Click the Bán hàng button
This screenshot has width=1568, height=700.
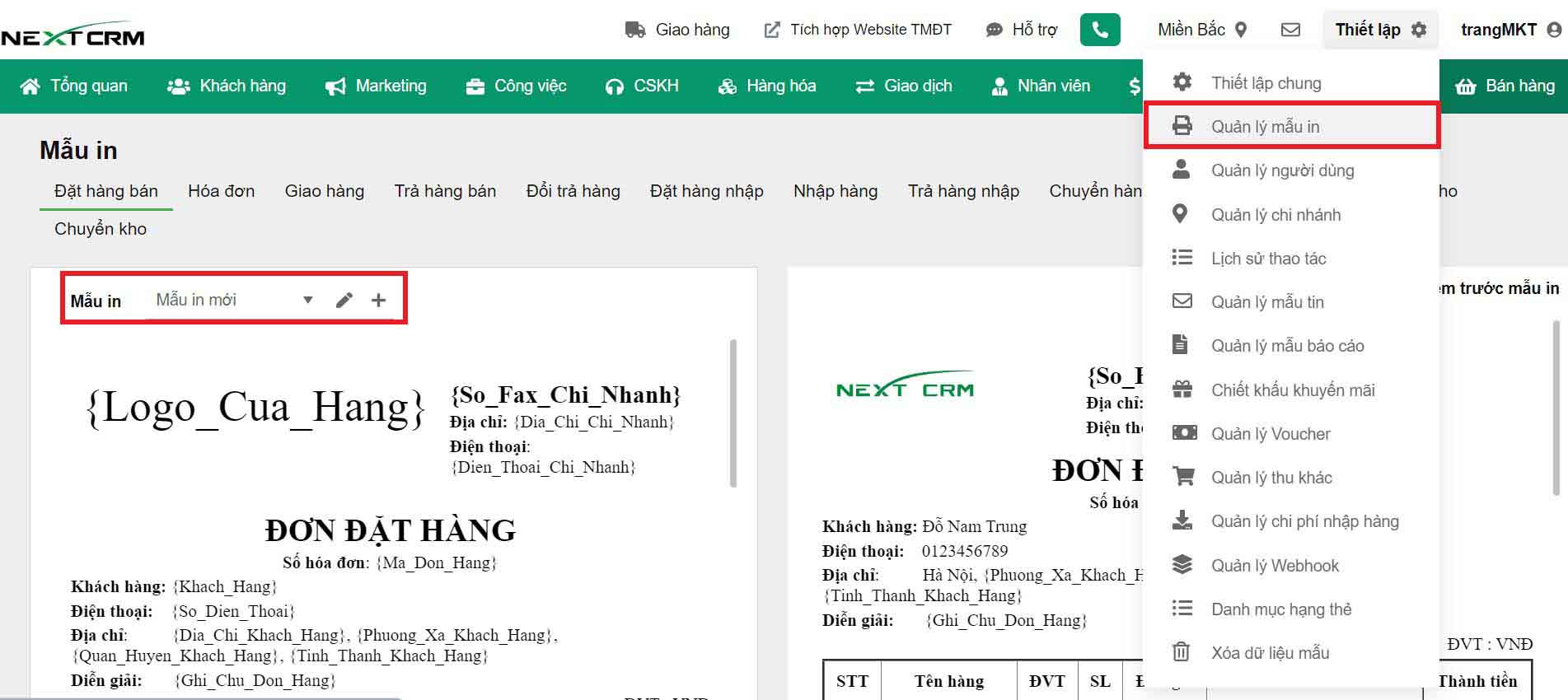coord(1505,86)
